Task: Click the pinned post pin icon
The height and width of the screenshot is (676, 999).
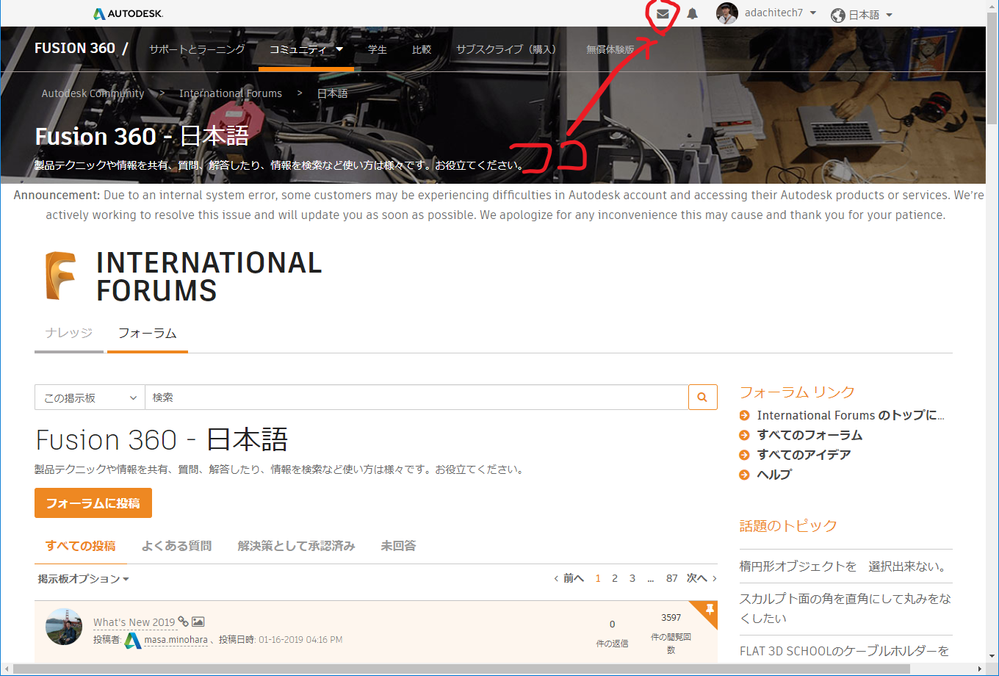Action: tap(708, 610)
